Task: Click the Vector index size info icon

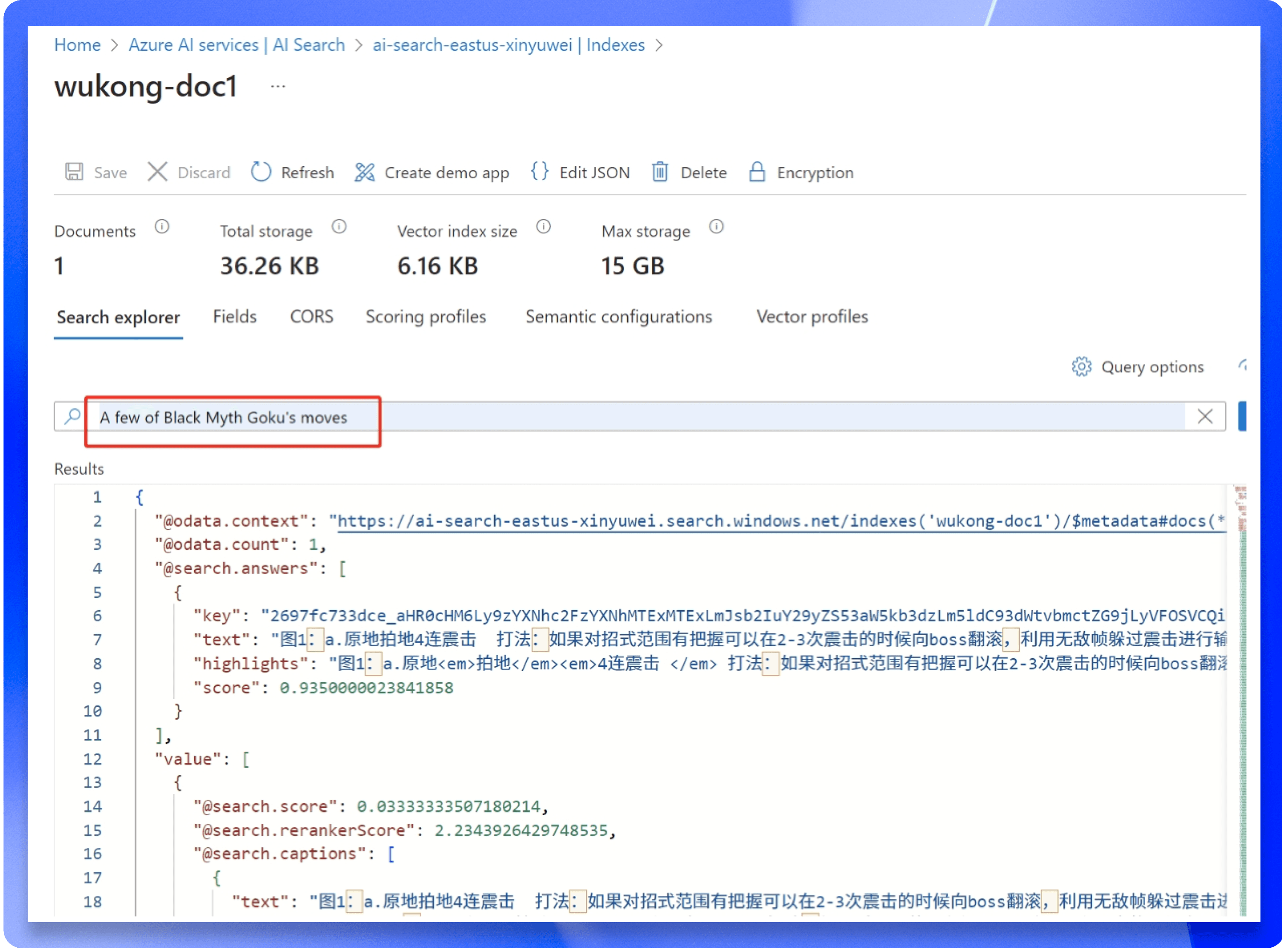Action: (x=543, y=227)
